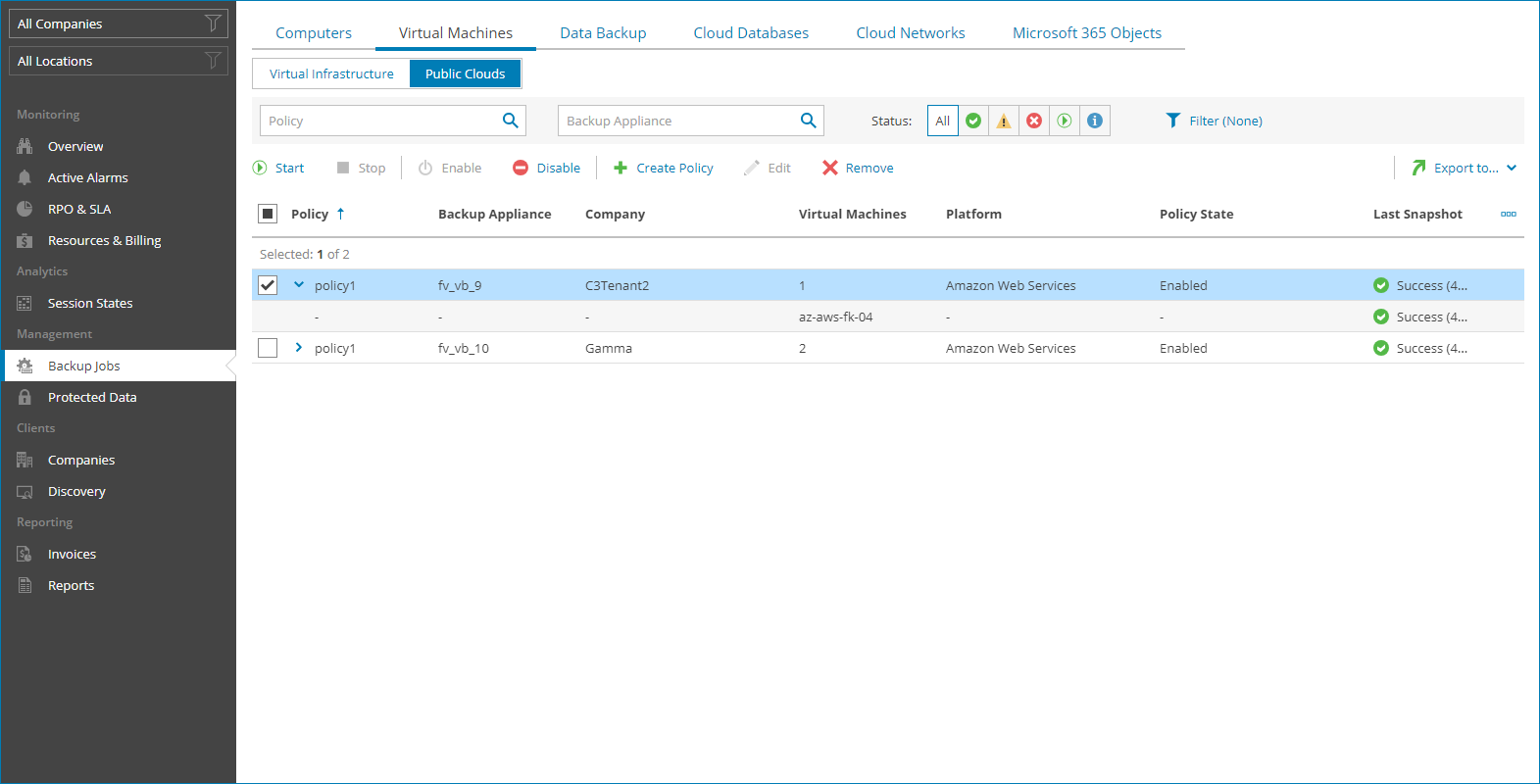Open the Overview page via binoculars icon
1540x784 pixels.
pos(25,146)
